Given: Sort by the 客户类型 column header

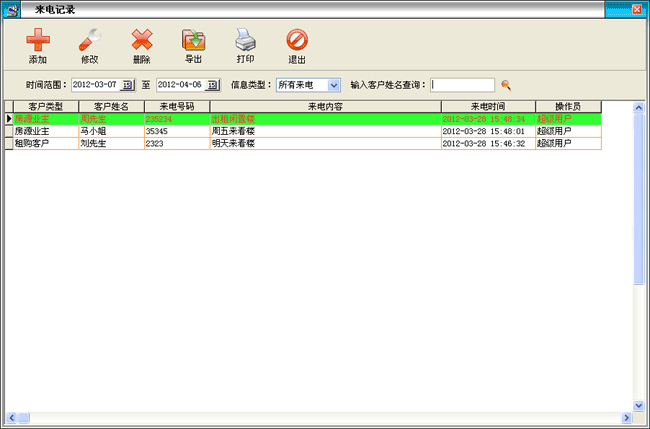Looking at the screenshot, I should [x=45, y=106].
